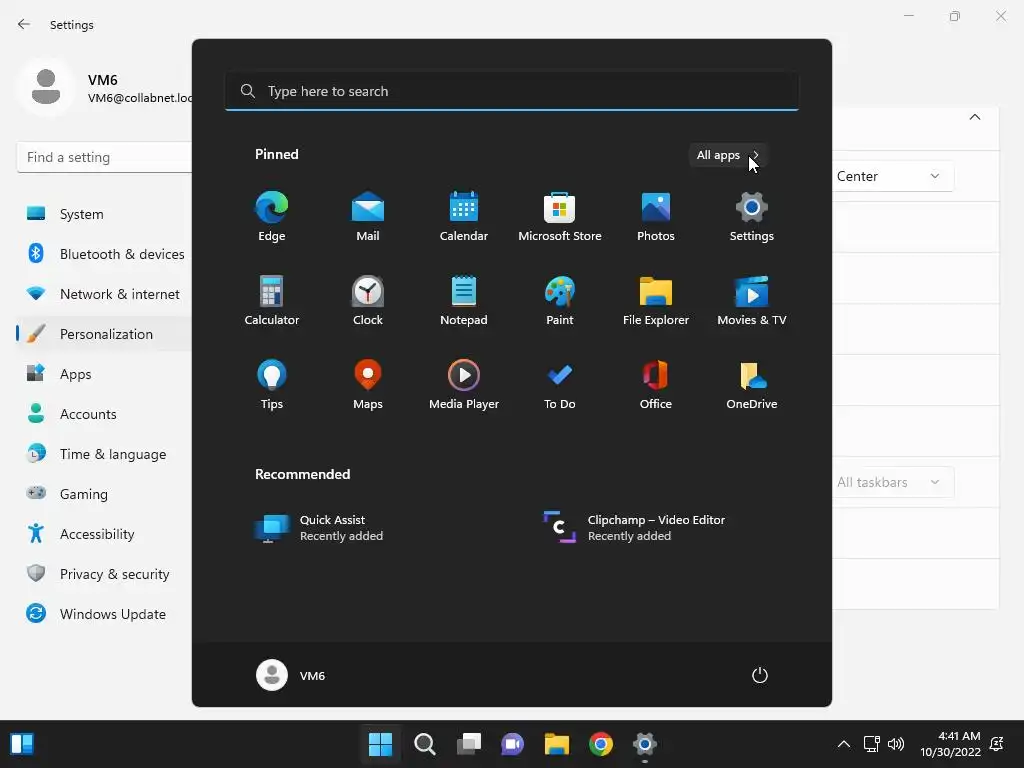Open Chrome from the taskbar
Screen dimensions: 1024x768
pos(601,744)
